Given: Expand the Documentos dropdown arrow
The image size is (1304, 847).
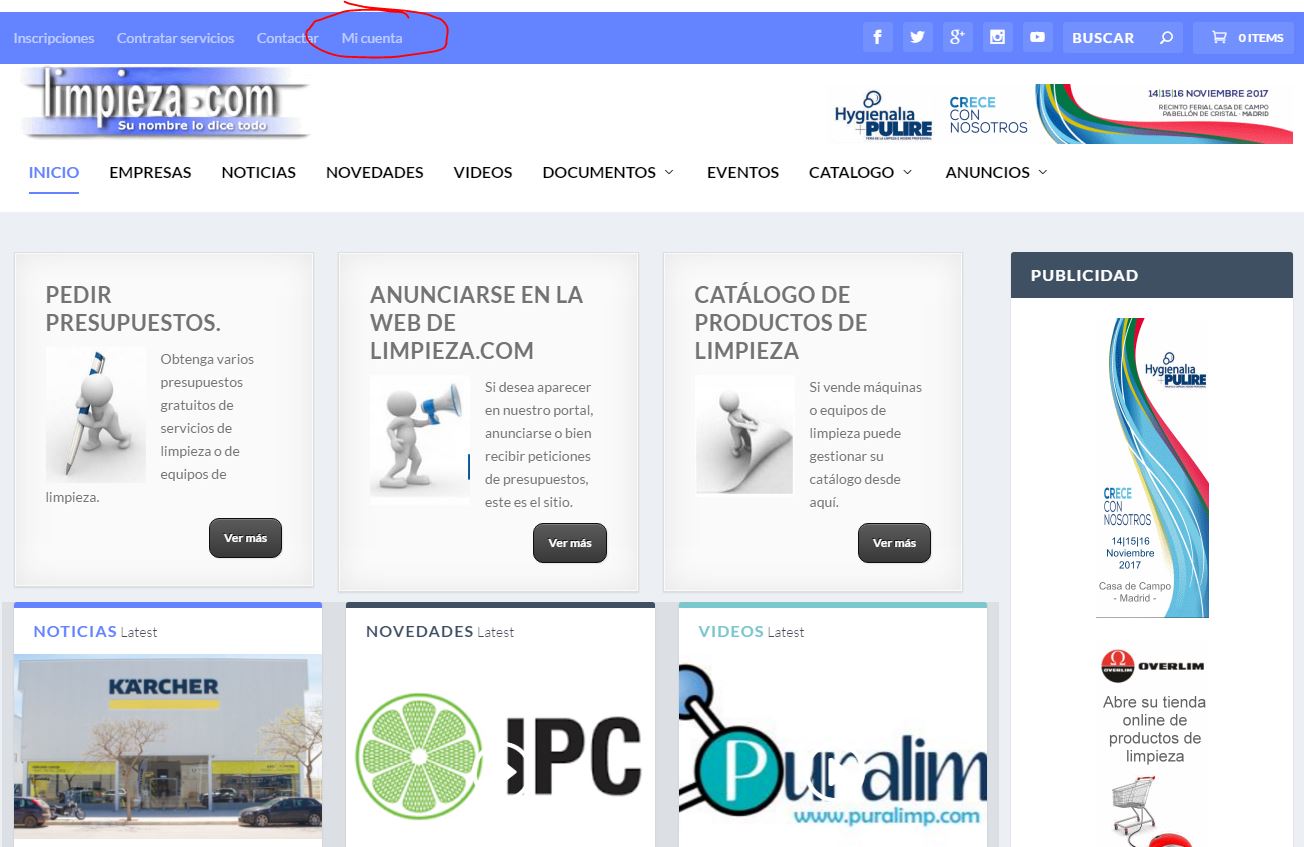Looking at the screenshot, I should [x=669, y=172].
